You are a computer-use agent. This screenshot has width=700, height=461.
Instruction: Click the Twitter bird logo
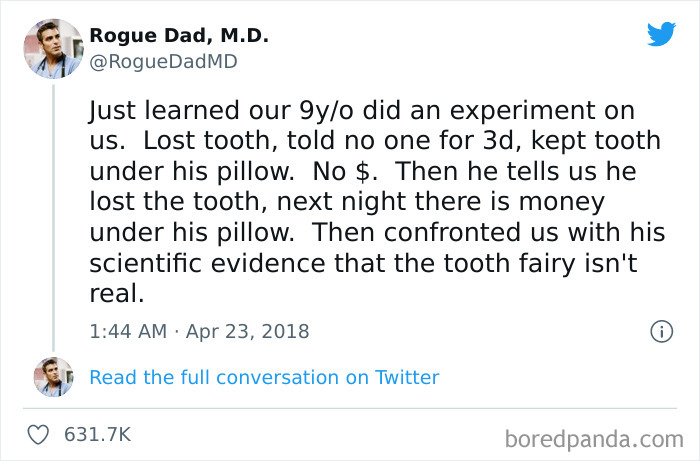[x=661, y=35]
